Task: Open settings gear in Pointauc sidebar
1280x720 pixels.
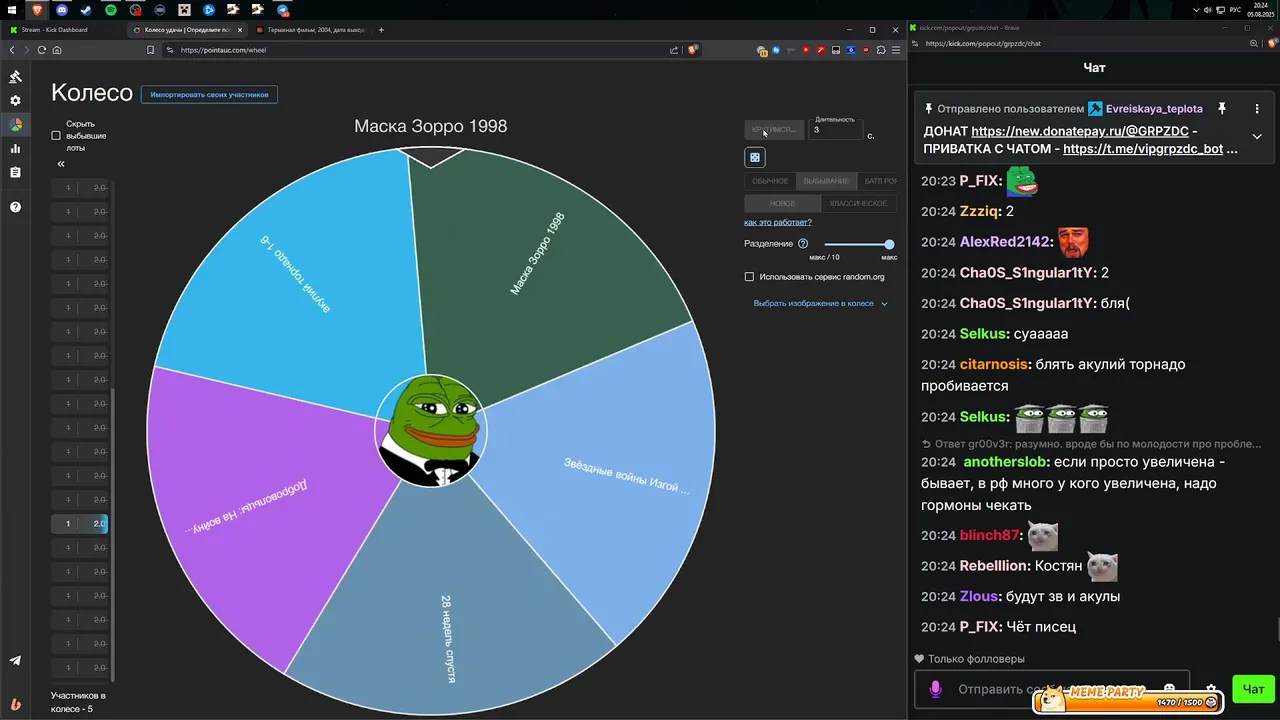Action: [15, 101]
